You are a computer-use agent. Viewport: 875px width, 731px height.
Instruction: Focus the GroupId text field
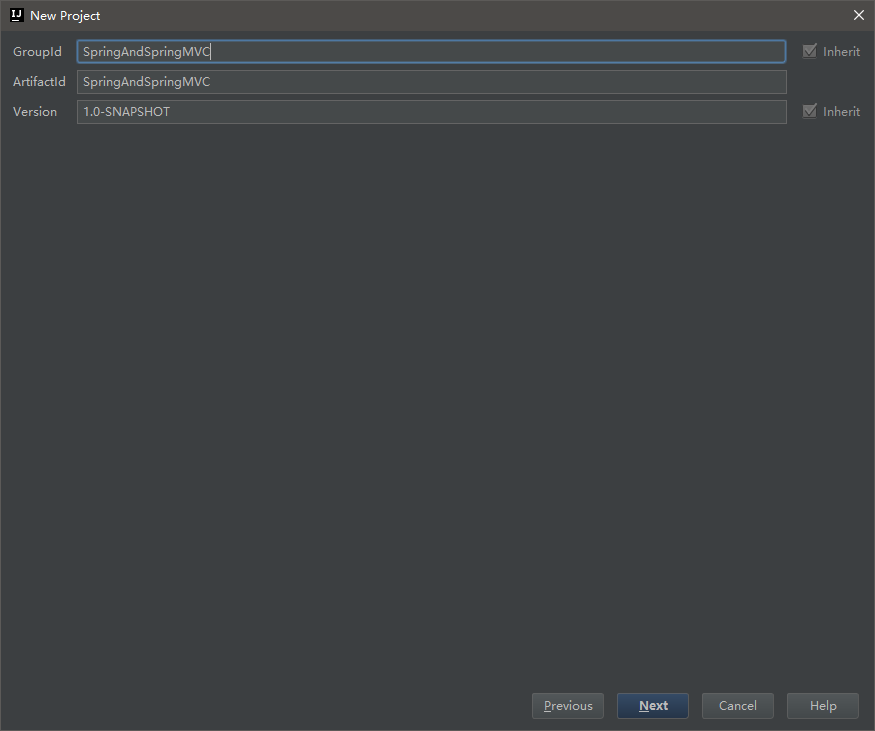431,51
